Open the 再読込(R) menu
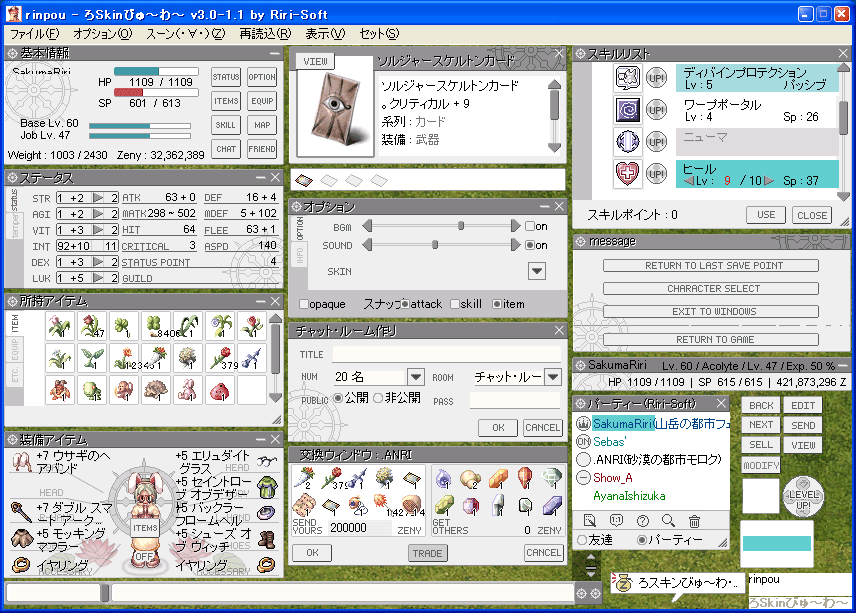Viewport: 856px width, 613px height. [x=265, y=34]
